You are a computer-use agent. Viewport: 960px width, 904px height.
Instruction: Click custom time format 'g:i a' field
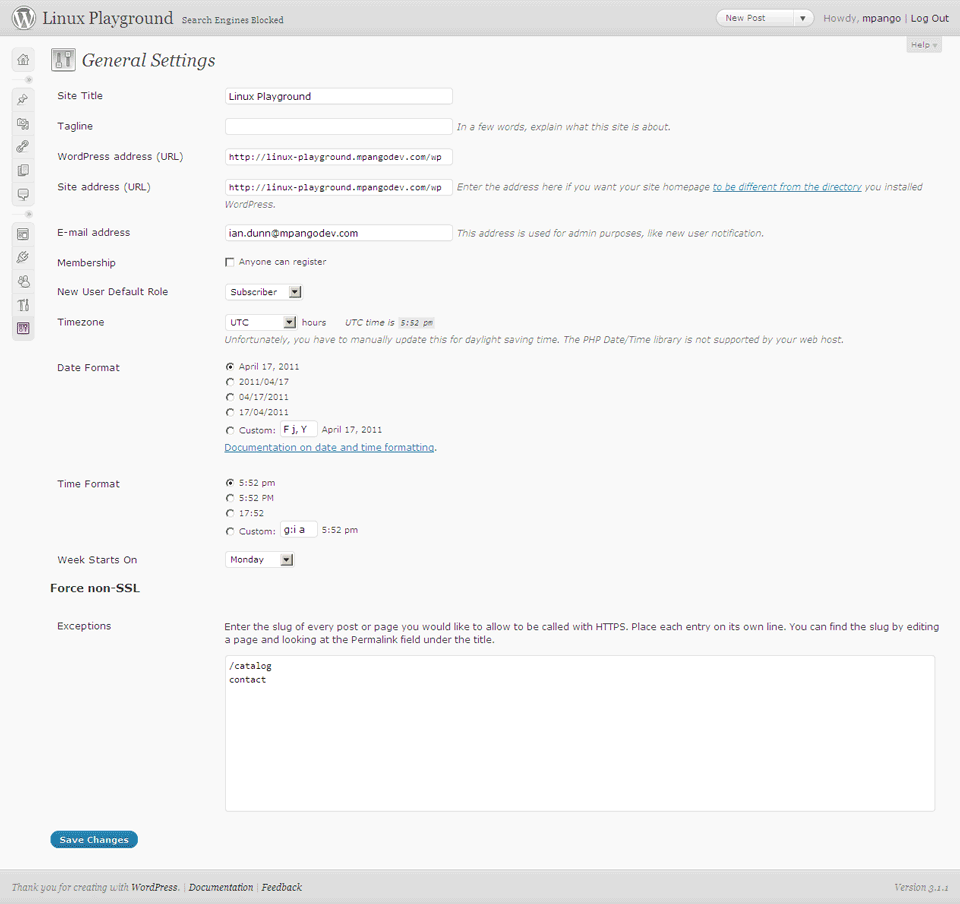point(299,529)
